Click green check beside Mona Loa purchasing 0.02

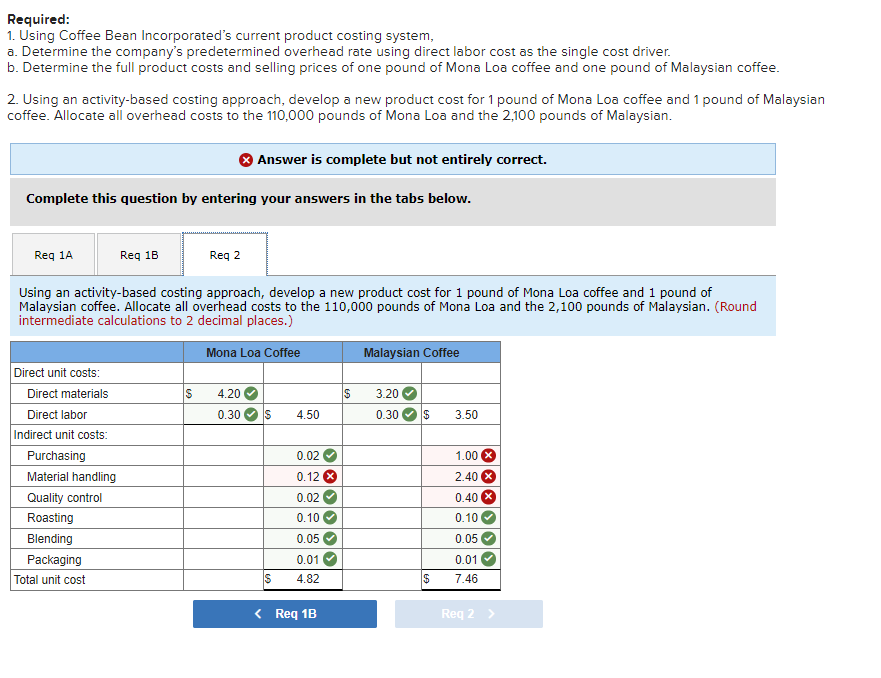click(330, 456)
